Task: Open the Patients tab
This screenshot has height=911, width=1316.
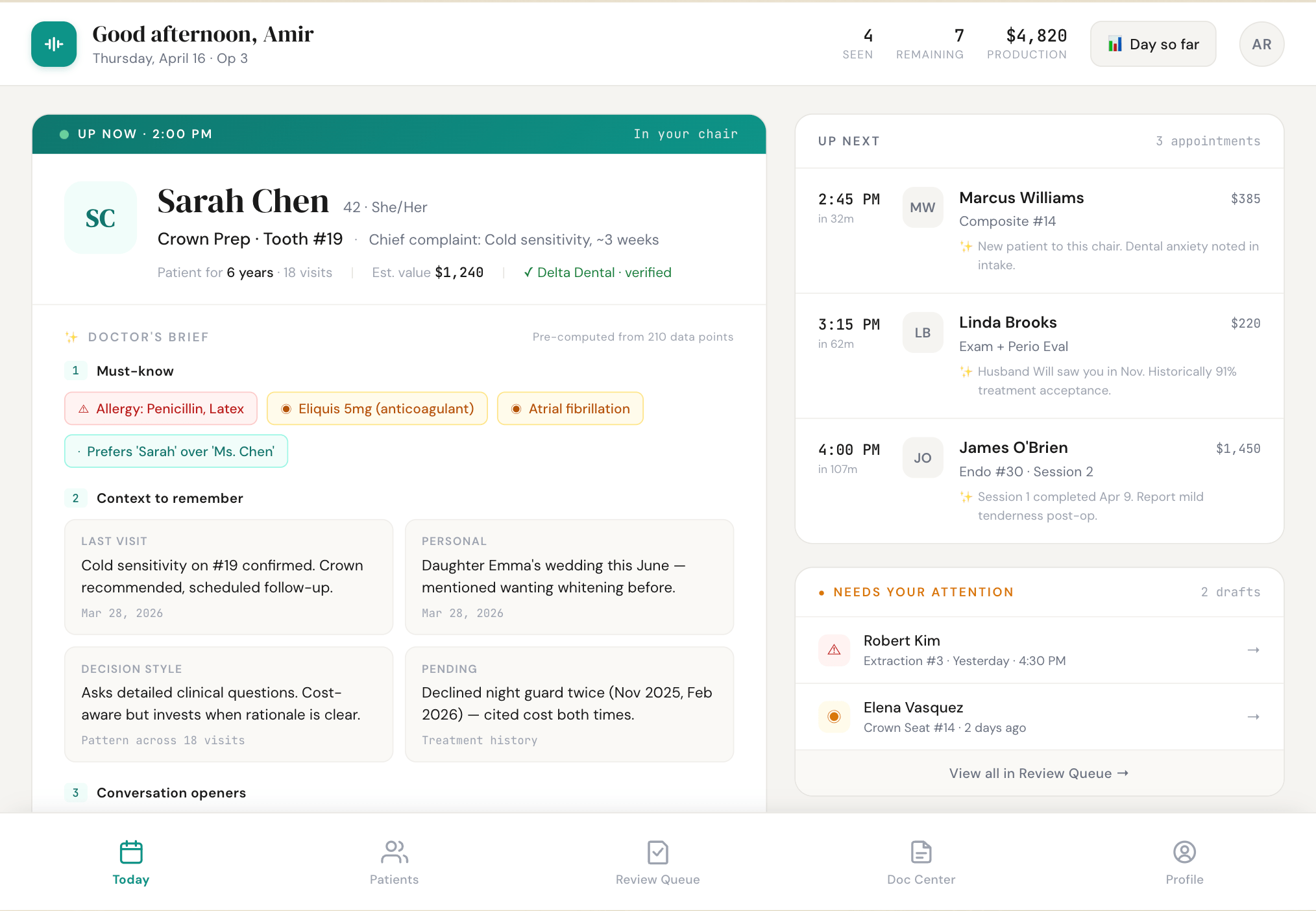Action: click(x=395, y=863)
